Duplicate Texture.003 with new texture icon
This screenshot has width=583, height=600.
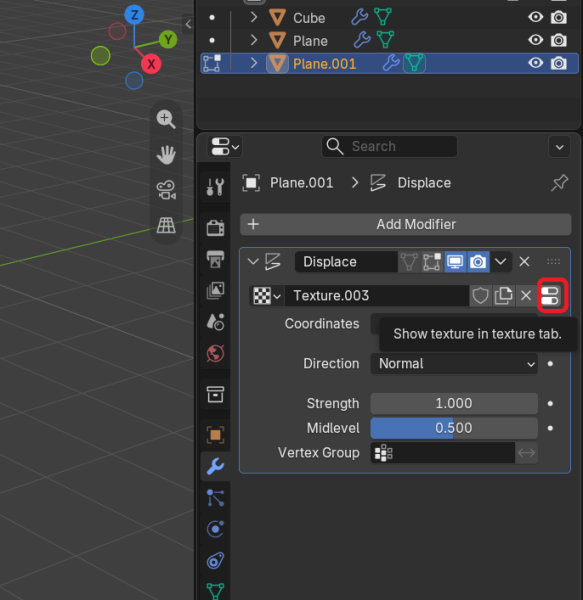pyautogui.click(x=503, y=296)
